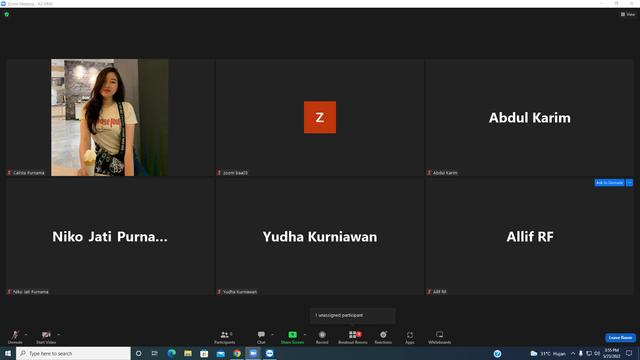Image resolution: width=640 pixels, height=360 pixels.
Task: Click the Leave Room button
Action: click(620, 338)
